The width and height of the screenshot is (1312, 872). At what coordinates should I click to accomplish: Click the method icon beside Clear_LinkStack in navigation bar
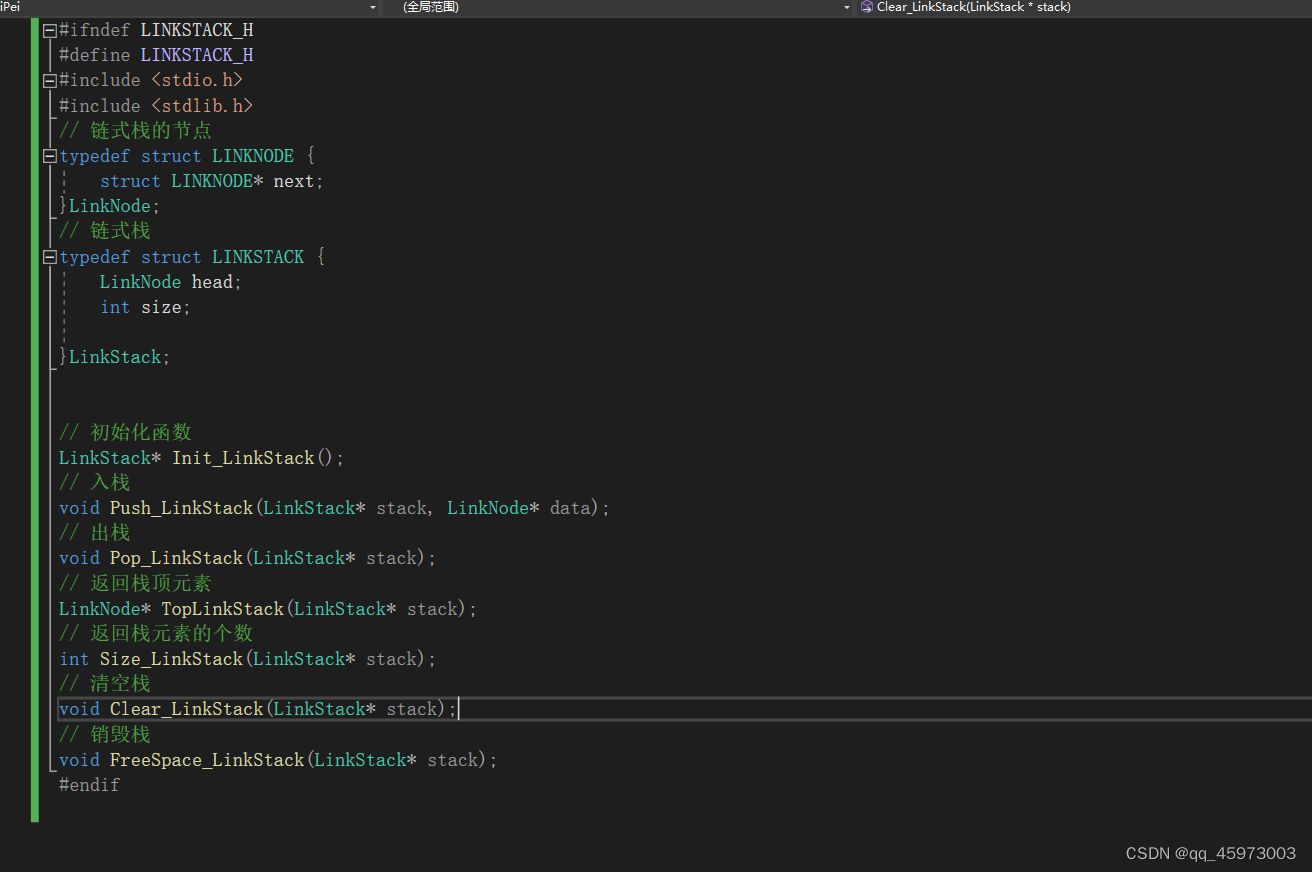pos(866,7)
